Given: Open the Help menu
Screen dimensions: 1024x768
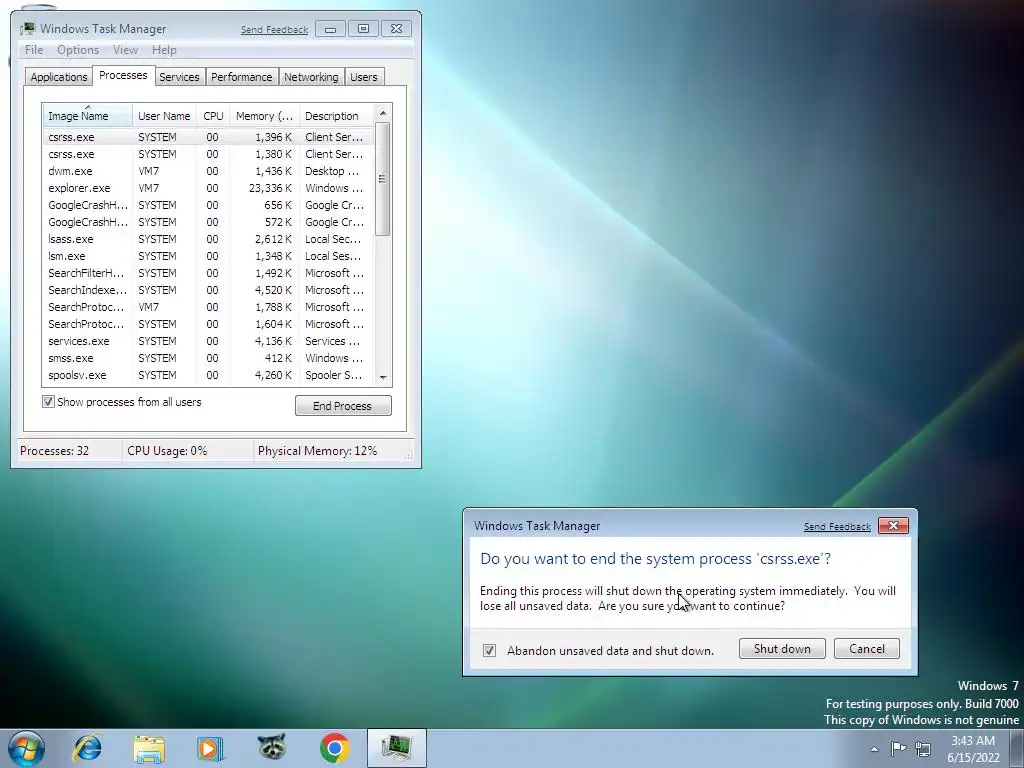Looking at the screenshot, I should coord(164,50).
